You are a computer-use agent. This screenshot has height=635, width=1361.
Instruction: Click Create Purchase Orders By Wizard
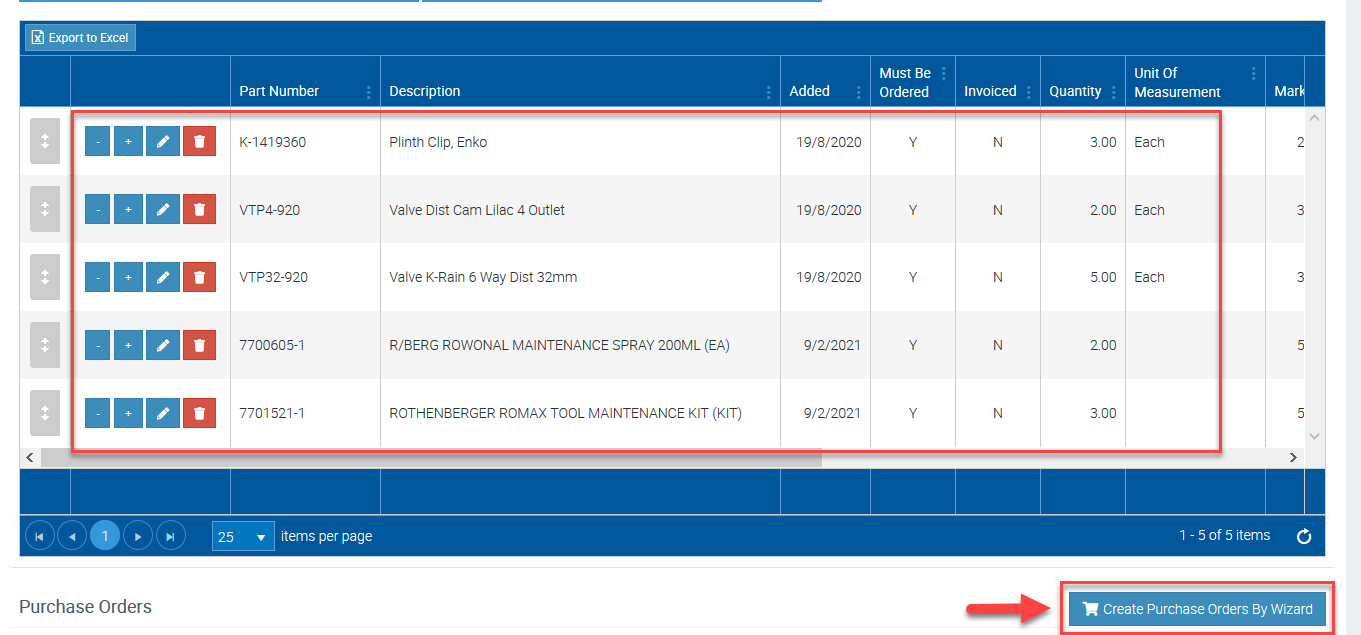coord(1197,609)
